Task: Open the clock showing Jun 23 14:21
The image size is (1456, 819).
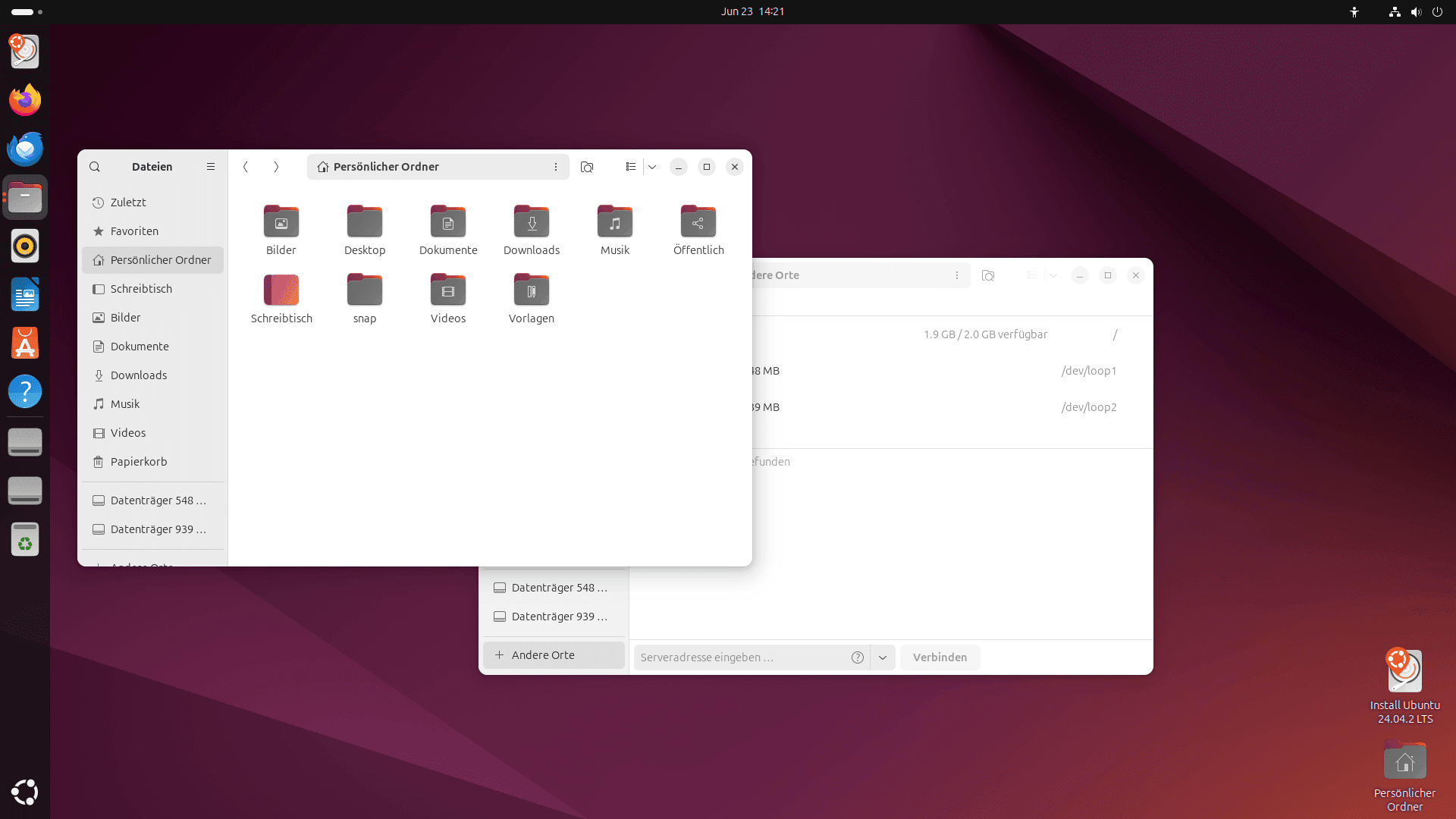Action: pyautogui.click(x=752, y=11)
